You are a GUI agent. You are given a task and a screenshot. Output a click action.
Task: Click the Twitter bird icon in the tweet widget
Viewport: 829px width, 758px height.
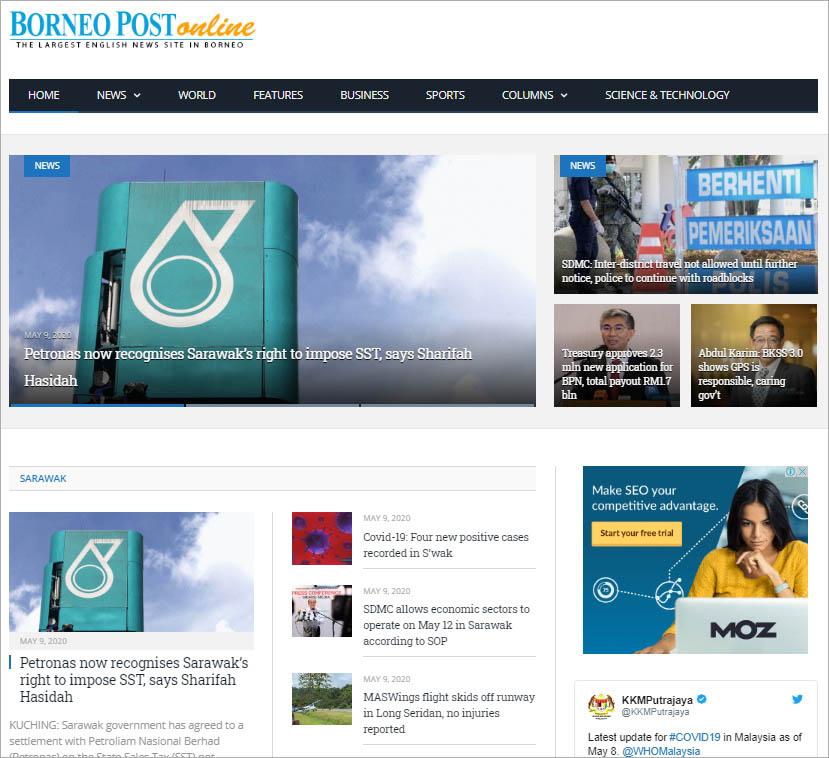click(x=797, y=699)
